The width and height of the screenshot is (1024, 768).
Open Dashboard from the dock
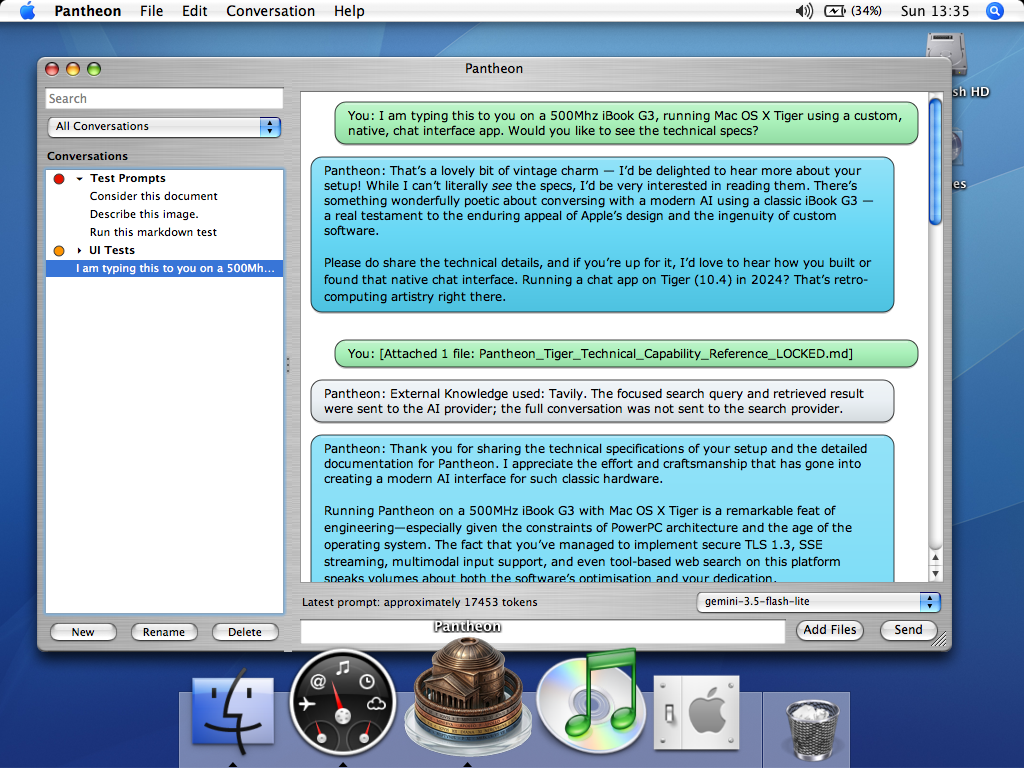click(343, 703)
